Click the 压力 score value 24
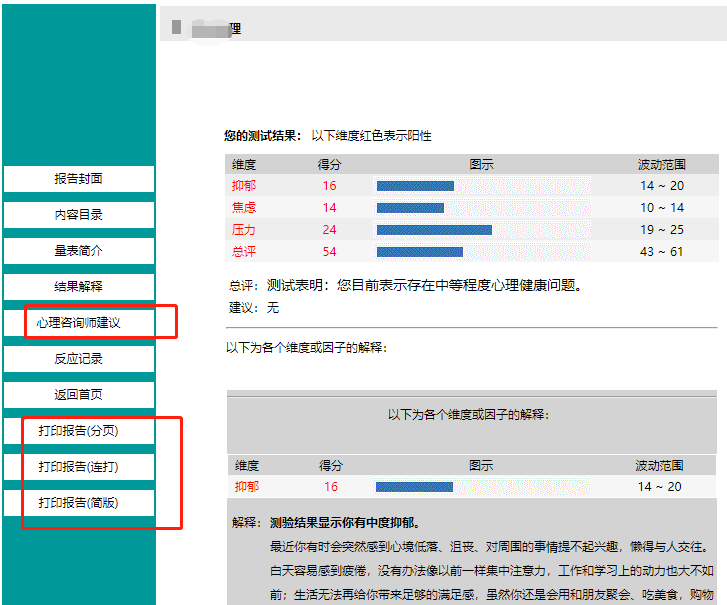The width and height of the screenshot is (727, 605). 330,230
